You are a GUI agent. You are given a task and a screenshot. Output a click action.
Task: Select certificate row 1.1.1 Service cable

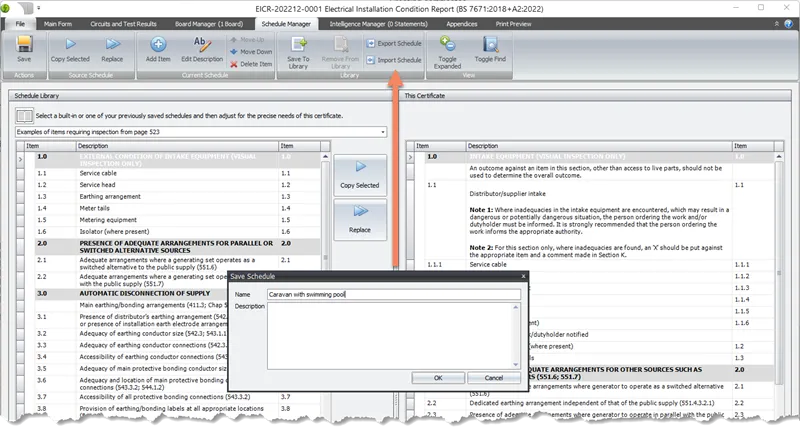coord(594,265)
